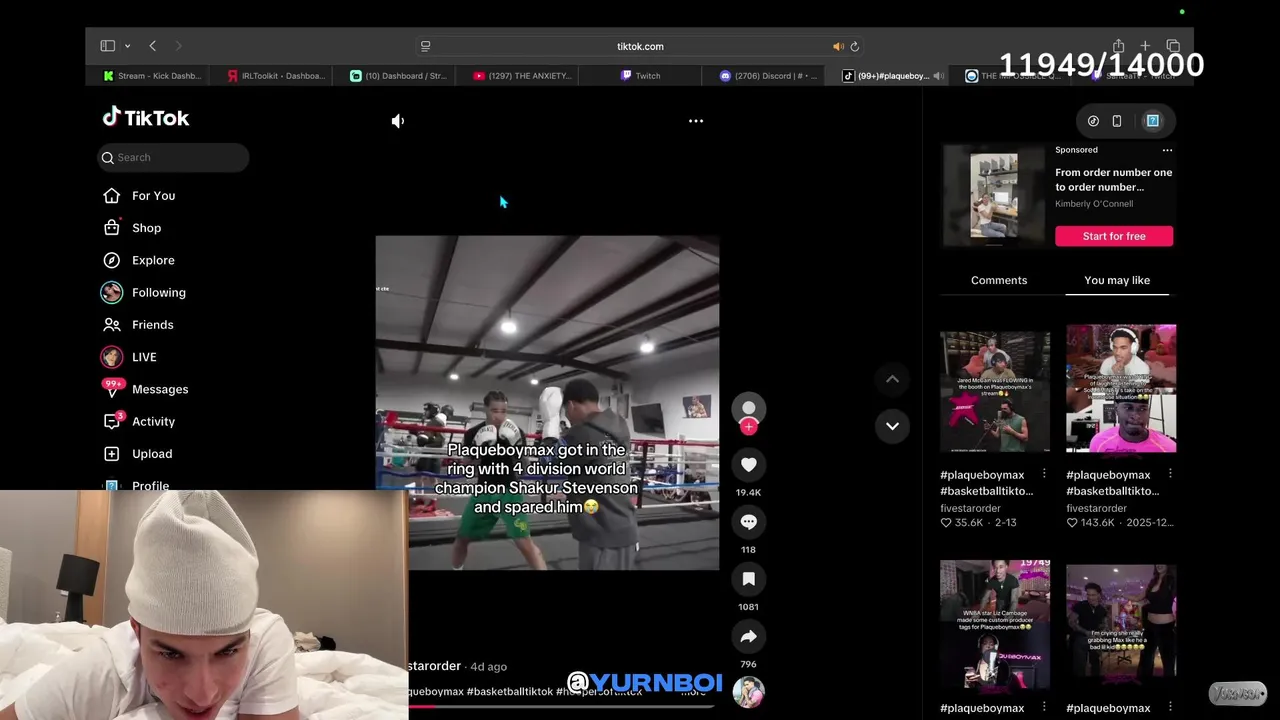Switch to the (10) Dashboard tab
Image resolution: width=1280 pixels, height=720 pixels.
(397, 76)
